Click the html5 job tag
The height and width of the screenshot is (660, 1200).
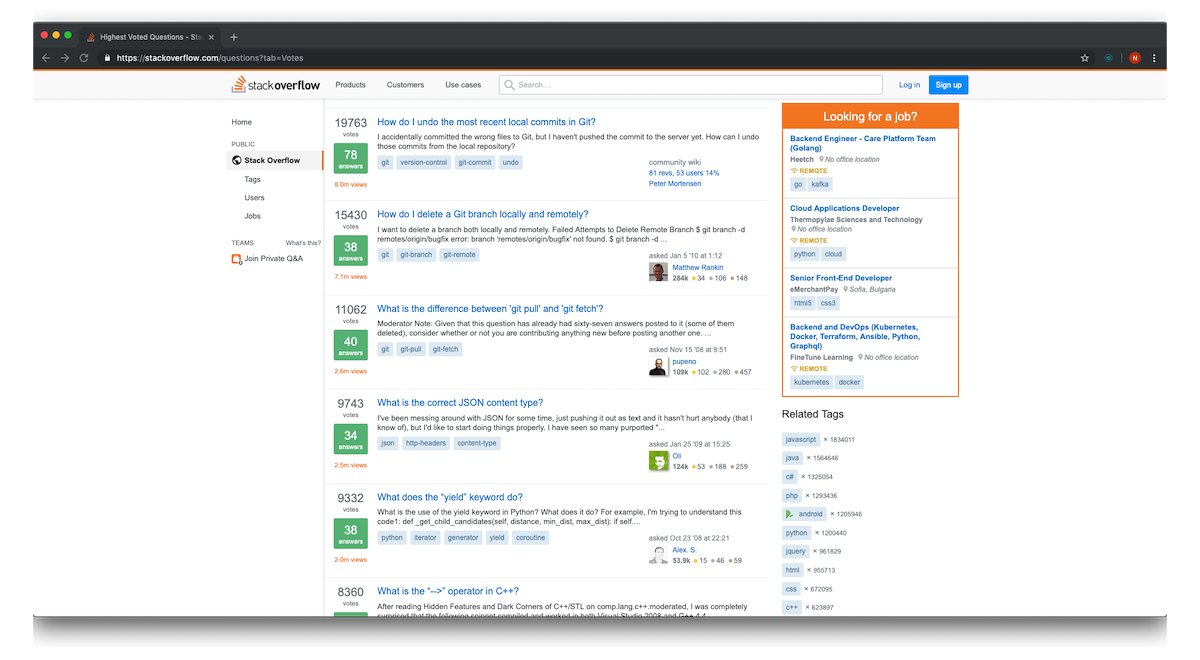(x=803, y=303)
